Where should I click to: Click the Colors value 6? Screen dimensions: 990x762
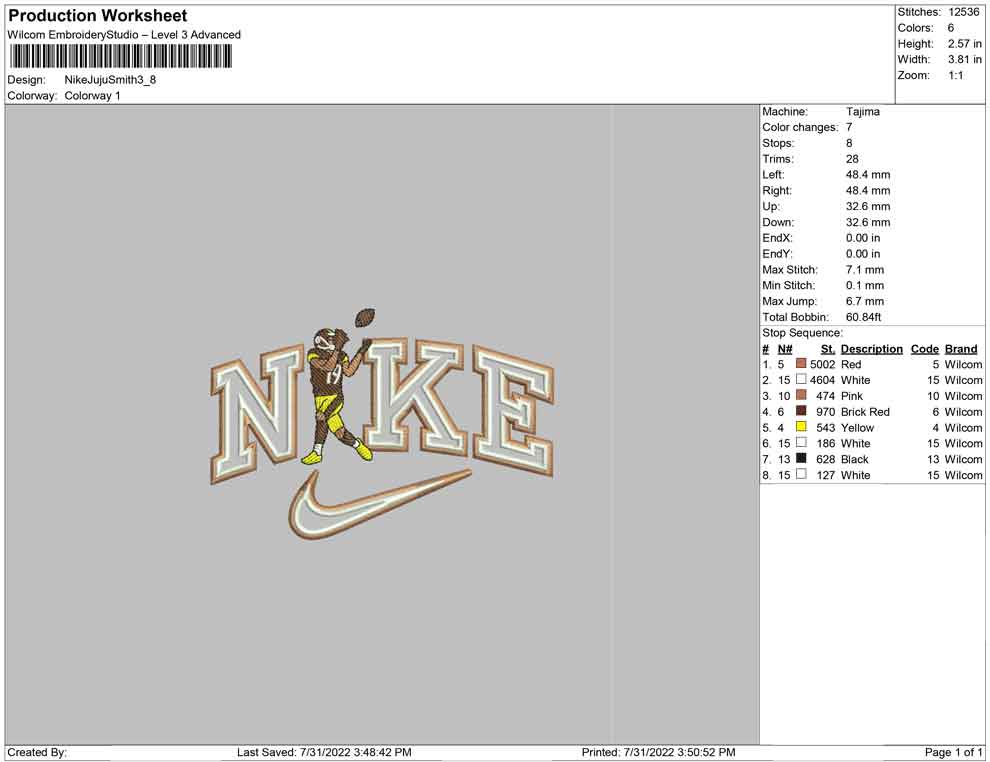[x=951, y=28]
